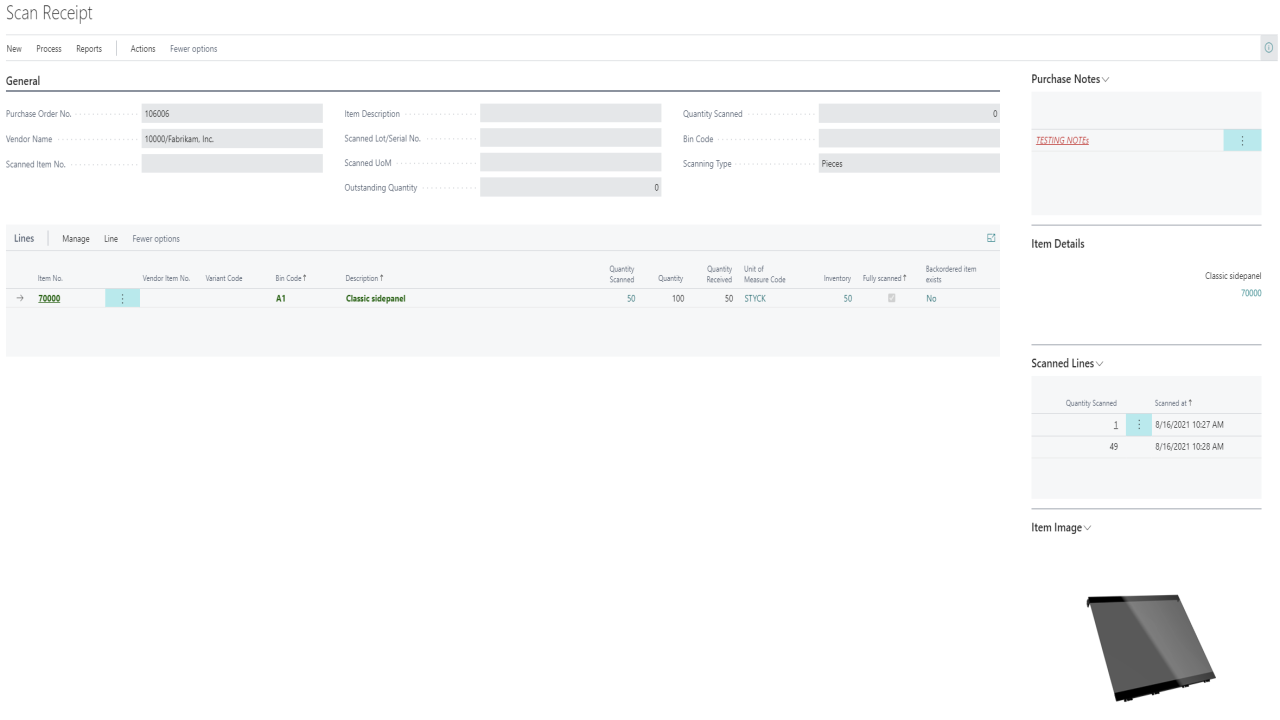Toggle the Fully scanned checkbox for item 70000

[892, 298]
